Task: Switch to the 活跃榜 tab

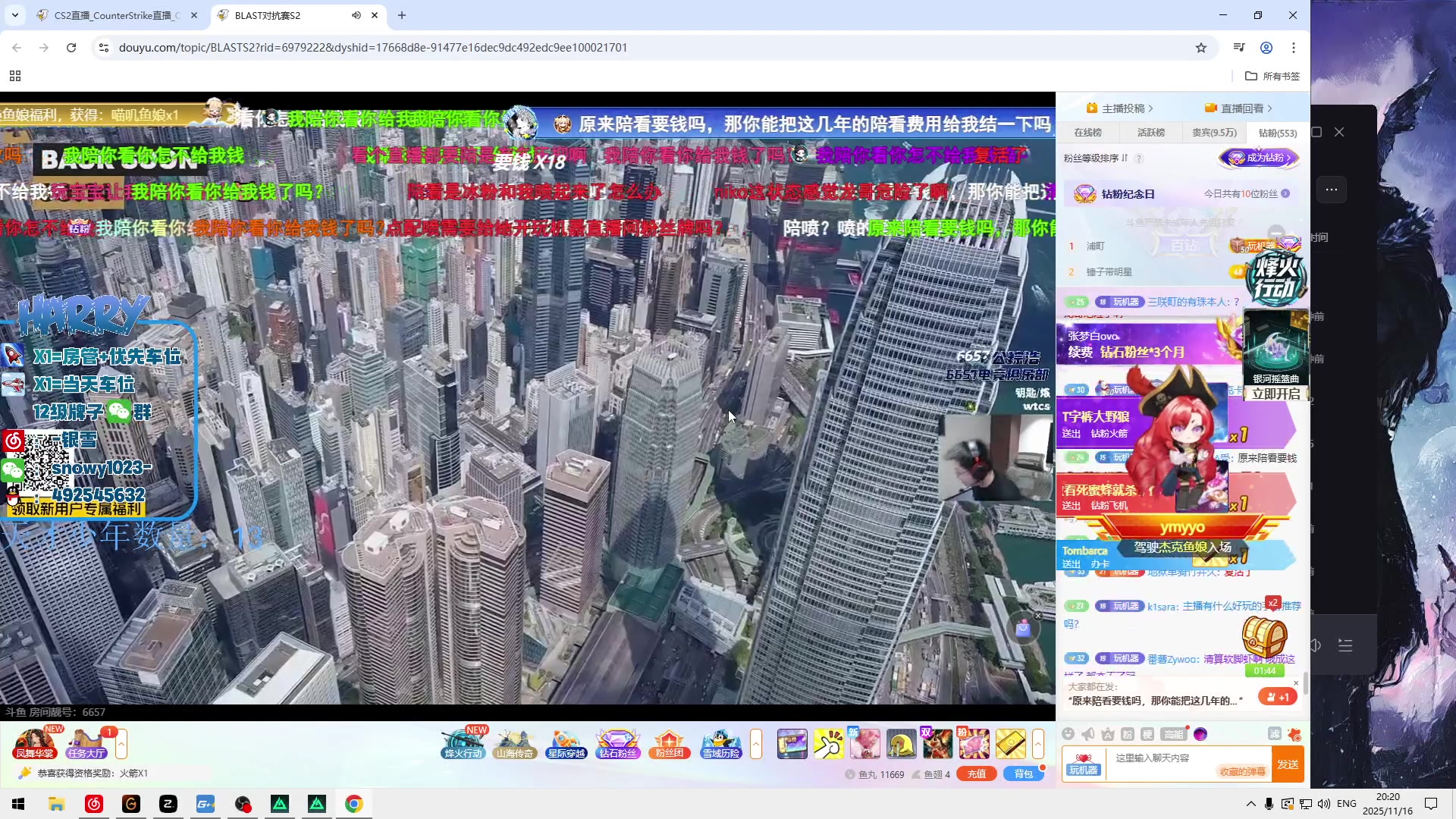Action: [1150, 133]
